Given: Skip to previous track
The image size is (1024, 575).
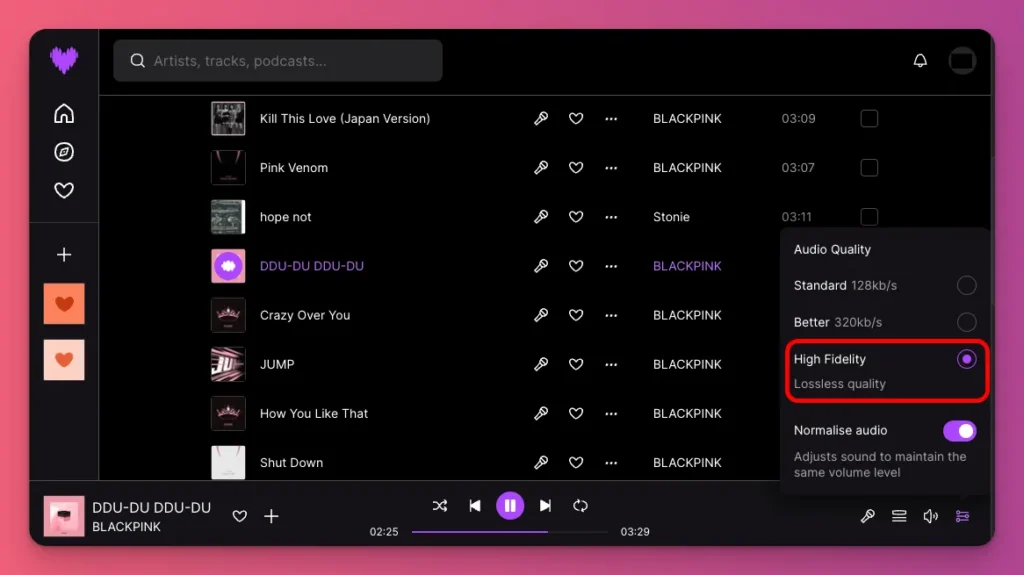Looking at the screenshot, I should pyautogui.click(x=475, y=506).
